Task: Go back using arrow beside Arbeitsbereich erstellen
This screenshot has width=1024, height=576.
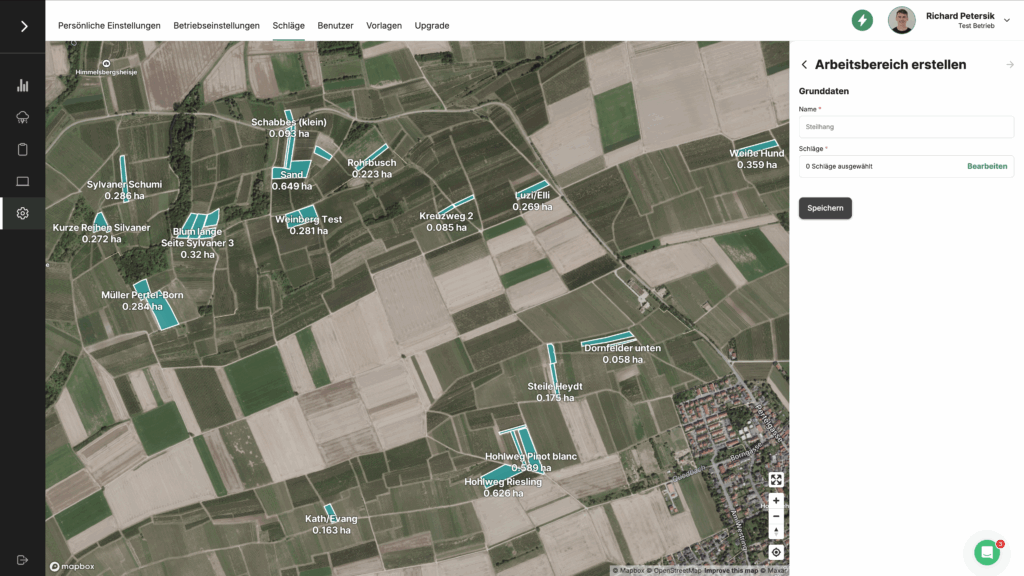Action: (x=804, y=65)
